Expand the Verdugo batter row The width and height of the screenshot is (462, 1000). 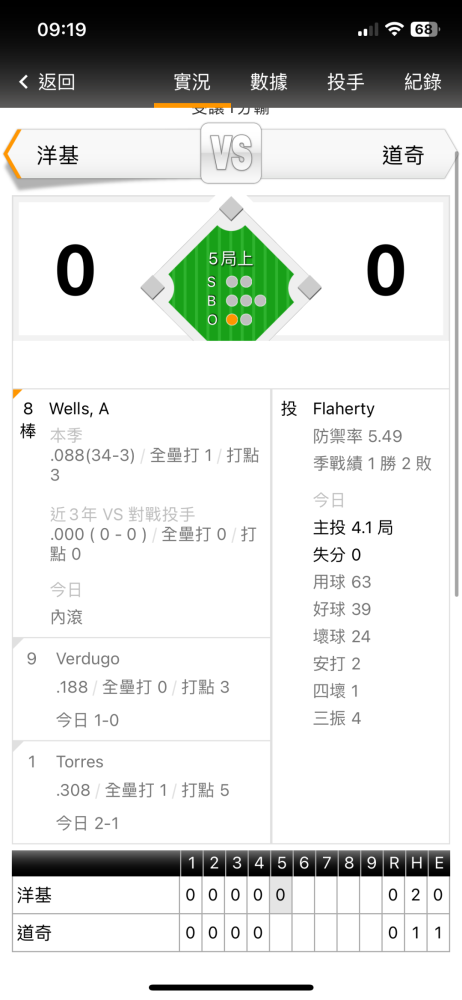point(142,689)
